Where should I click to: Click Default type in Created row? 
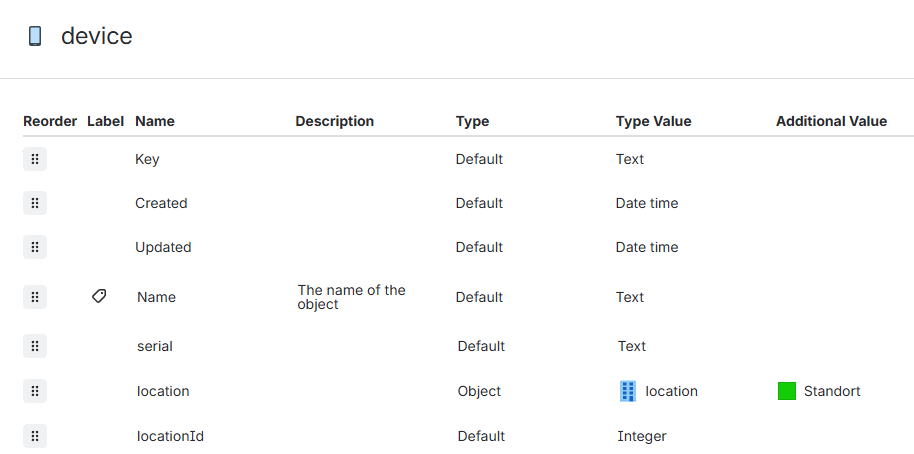479,203
